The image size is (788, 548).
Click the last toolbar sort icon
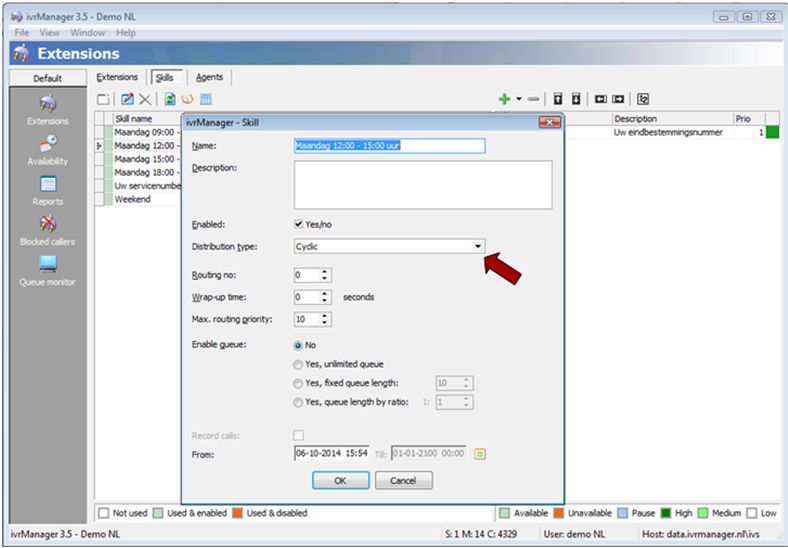[x=643, y=99]
